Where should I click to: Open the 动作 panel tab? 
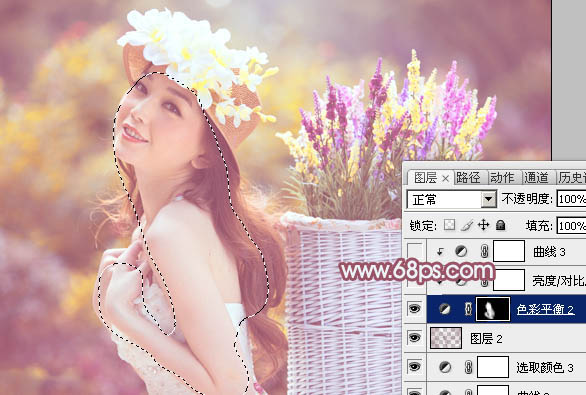502,178
